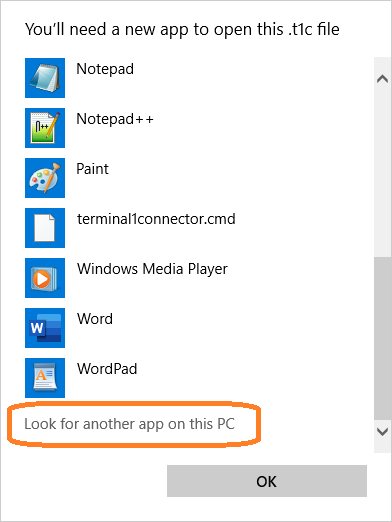Screen dimensions: 392x522
Task: Select the Windows Media Player icon
Action: tap(45, 278)
